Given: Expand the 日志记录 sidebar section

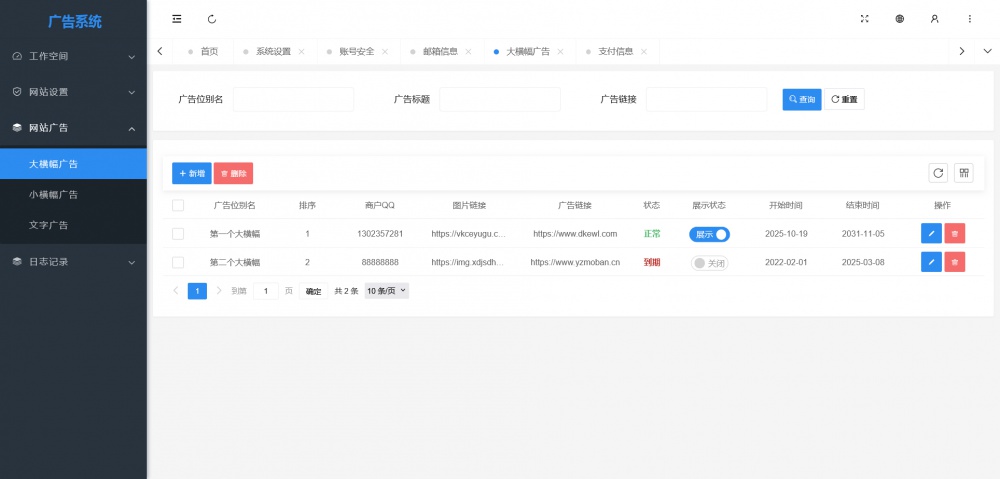Looking at the screenshot, I should [x=73, y=262].
